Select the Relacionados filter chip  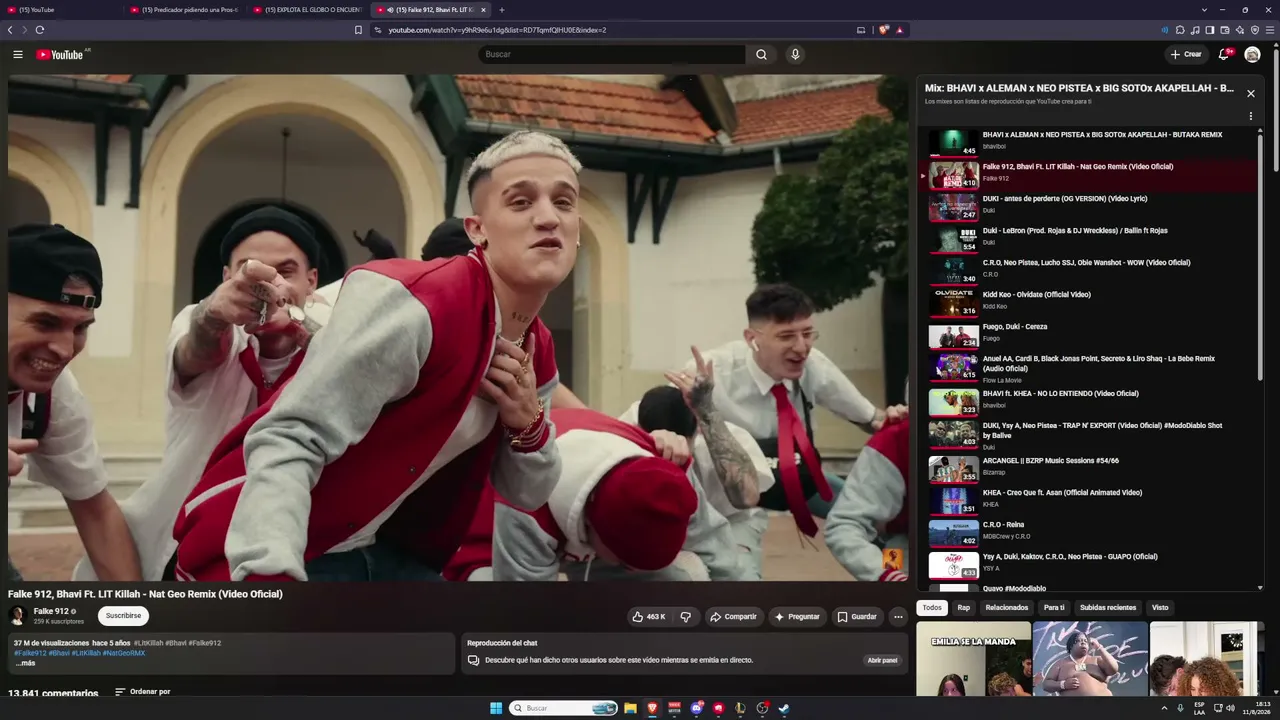coord(1007,607)
